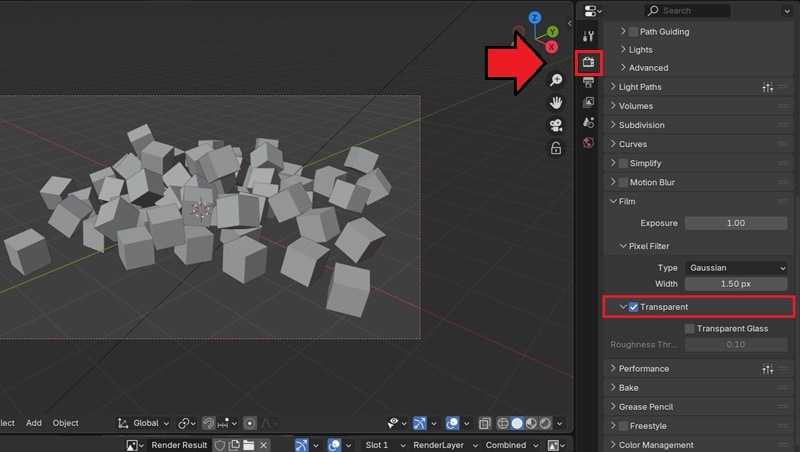The height and width of the screenshot is (452, 800).
Task: Toggle snapping magnet icon
Action: [x=208, y=423]
